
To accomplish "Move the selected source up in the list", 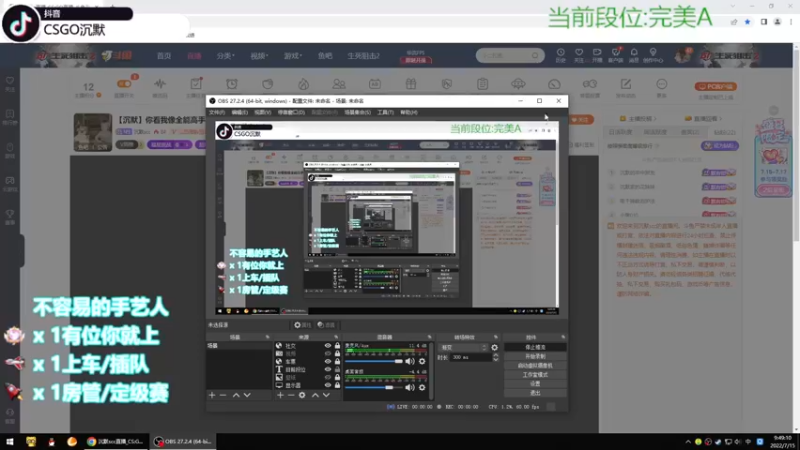I will tap(315, 395).
